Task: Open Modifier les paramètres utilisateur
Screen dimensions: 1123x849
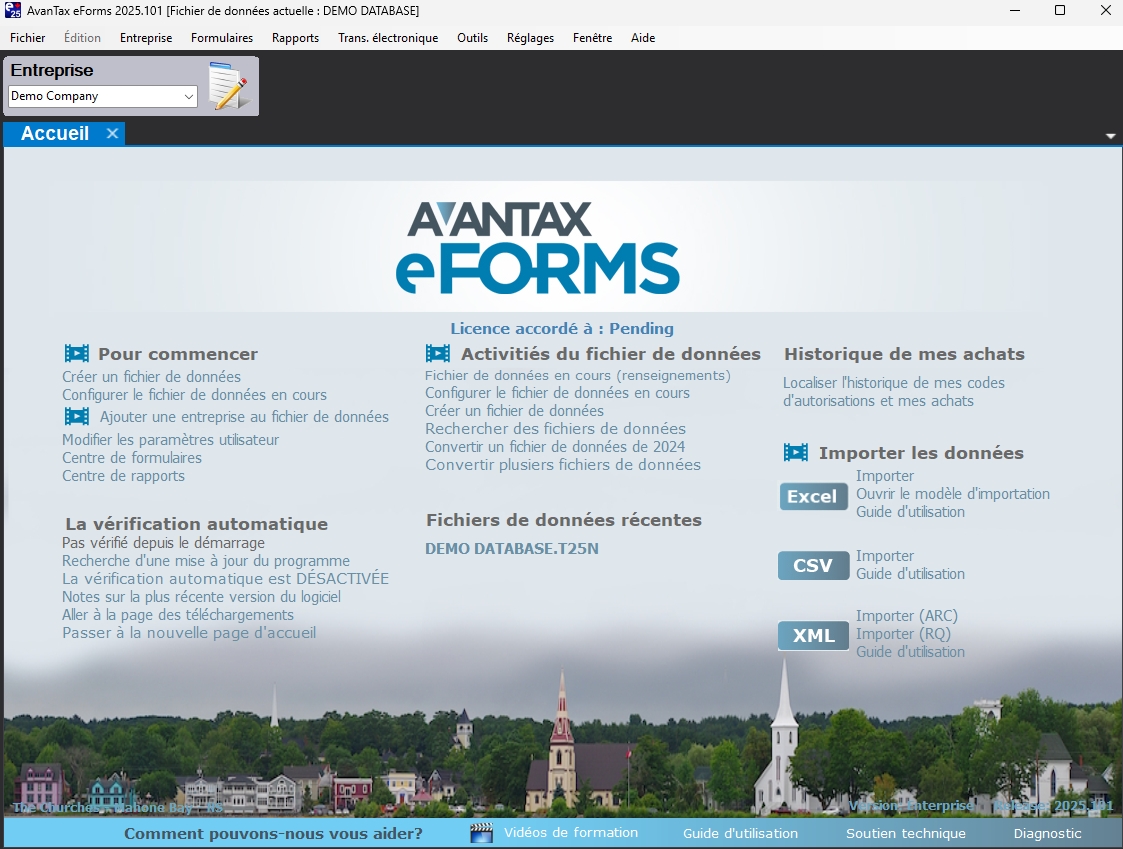Action: tap(170, 439)
